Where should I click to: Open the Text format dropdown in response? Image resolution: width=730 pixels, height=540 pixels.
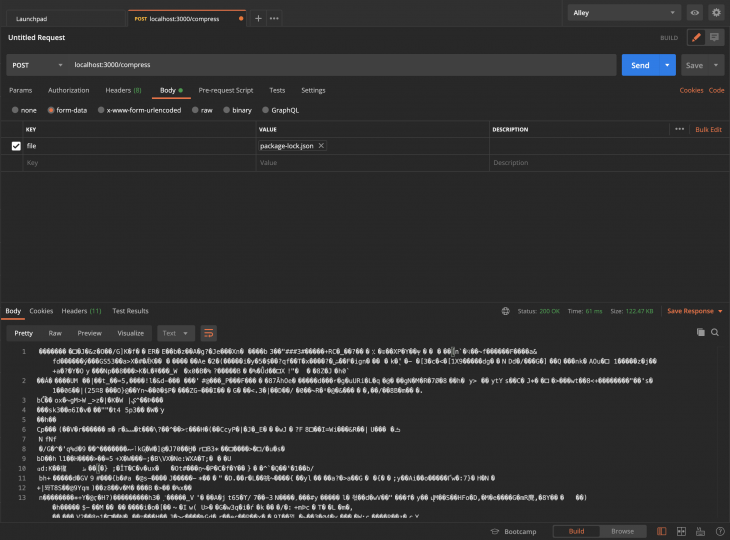tap(174, 333)
